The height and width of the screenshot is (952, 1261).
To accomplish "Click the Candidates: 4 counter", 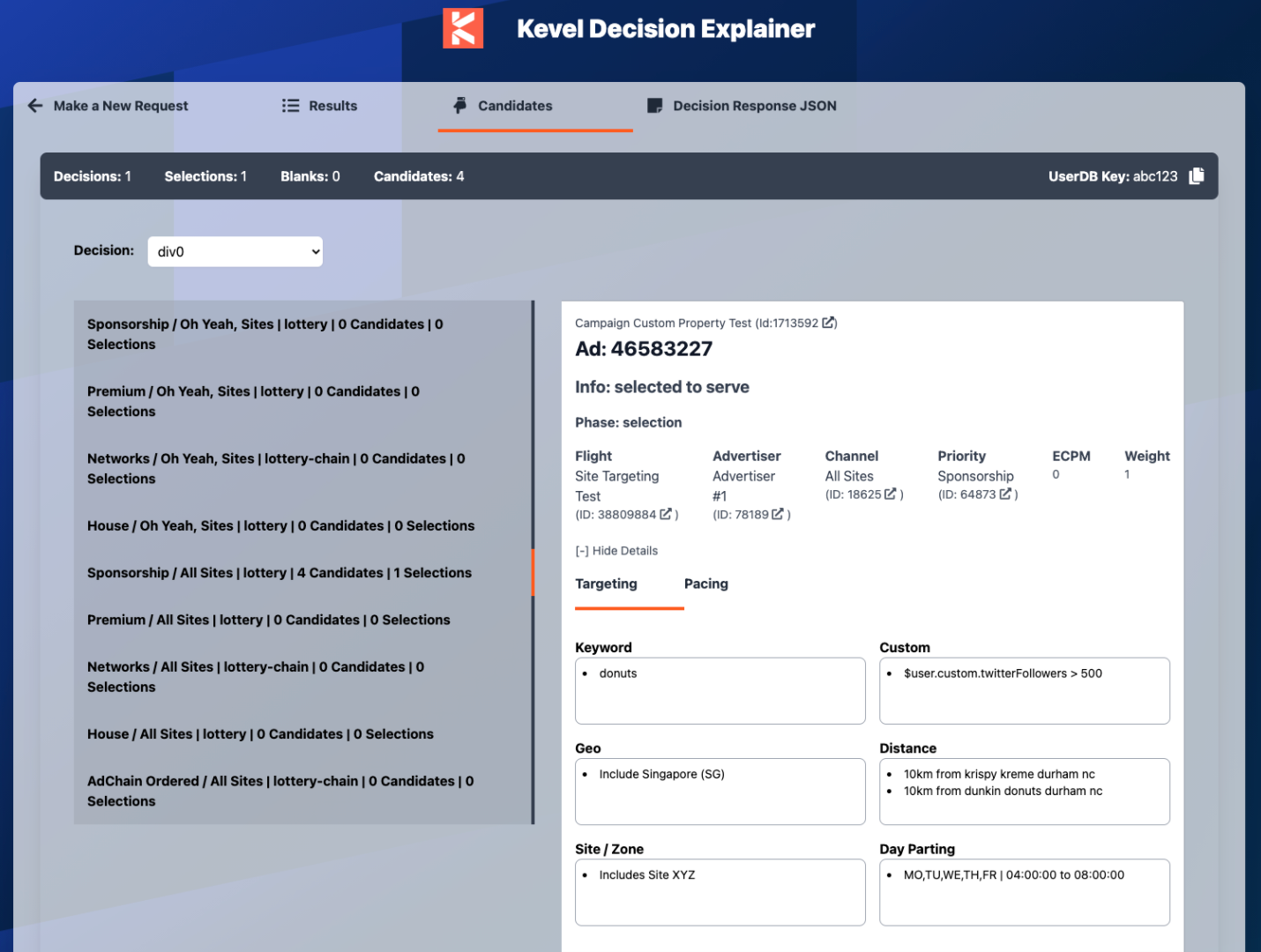I will (x=419, y=176).
